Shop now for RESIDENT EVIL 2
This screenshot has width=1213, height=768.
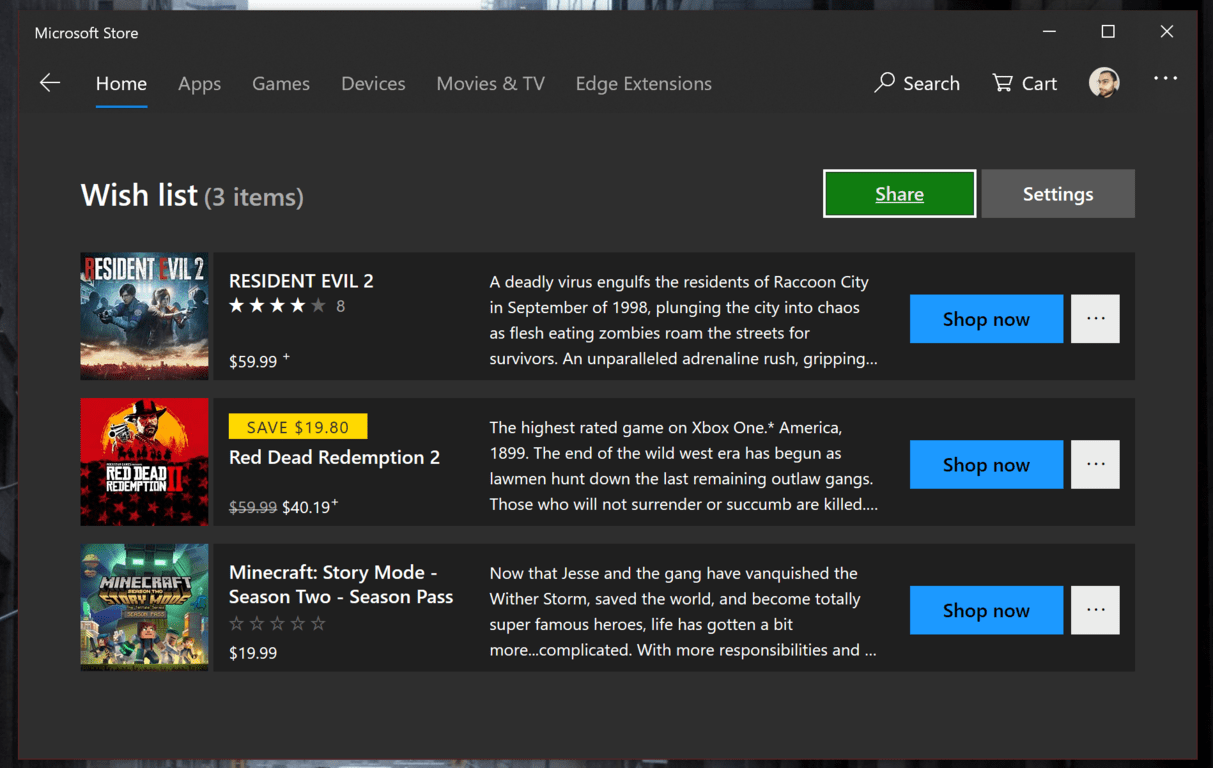tap(986, 319)
